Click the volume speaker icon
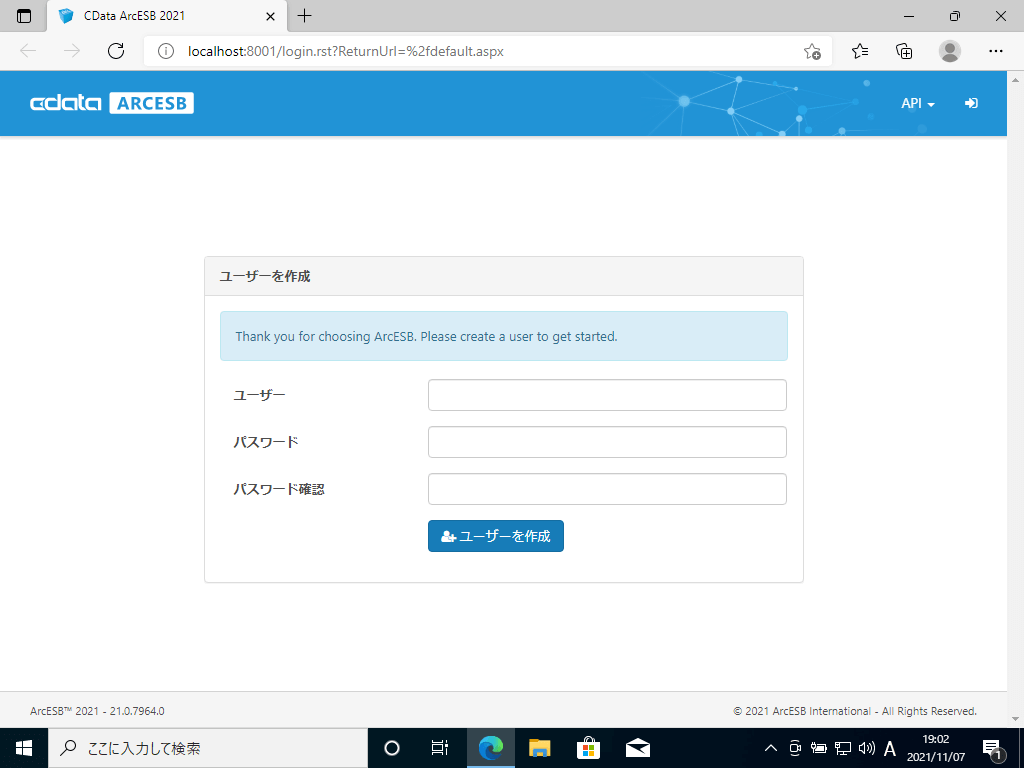 [866, 748]
